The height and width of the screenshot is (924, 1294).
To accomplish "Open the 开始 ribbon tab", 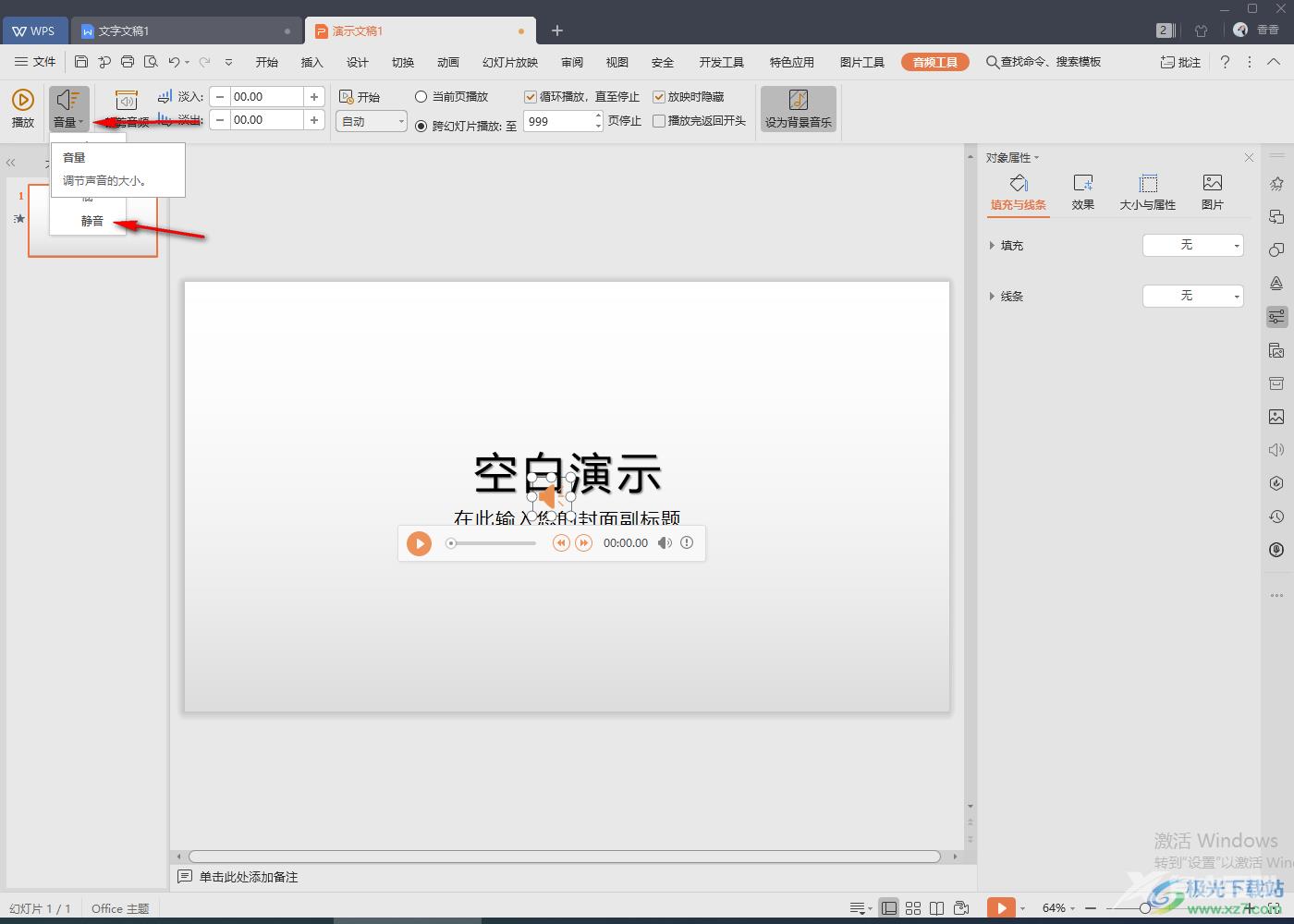I will pyautogui.click(x=267, y=62).
